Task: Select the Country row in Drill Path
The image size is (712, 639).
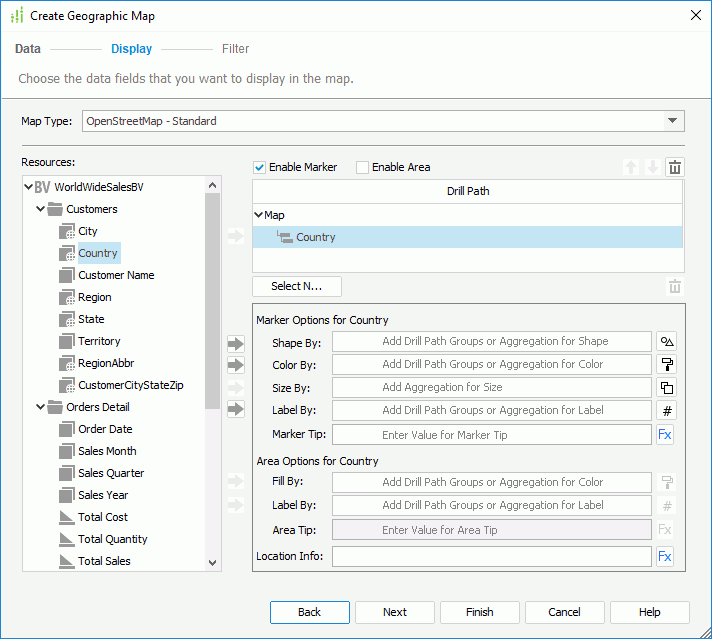Action: pyautogui.click(x=468, y=237)
